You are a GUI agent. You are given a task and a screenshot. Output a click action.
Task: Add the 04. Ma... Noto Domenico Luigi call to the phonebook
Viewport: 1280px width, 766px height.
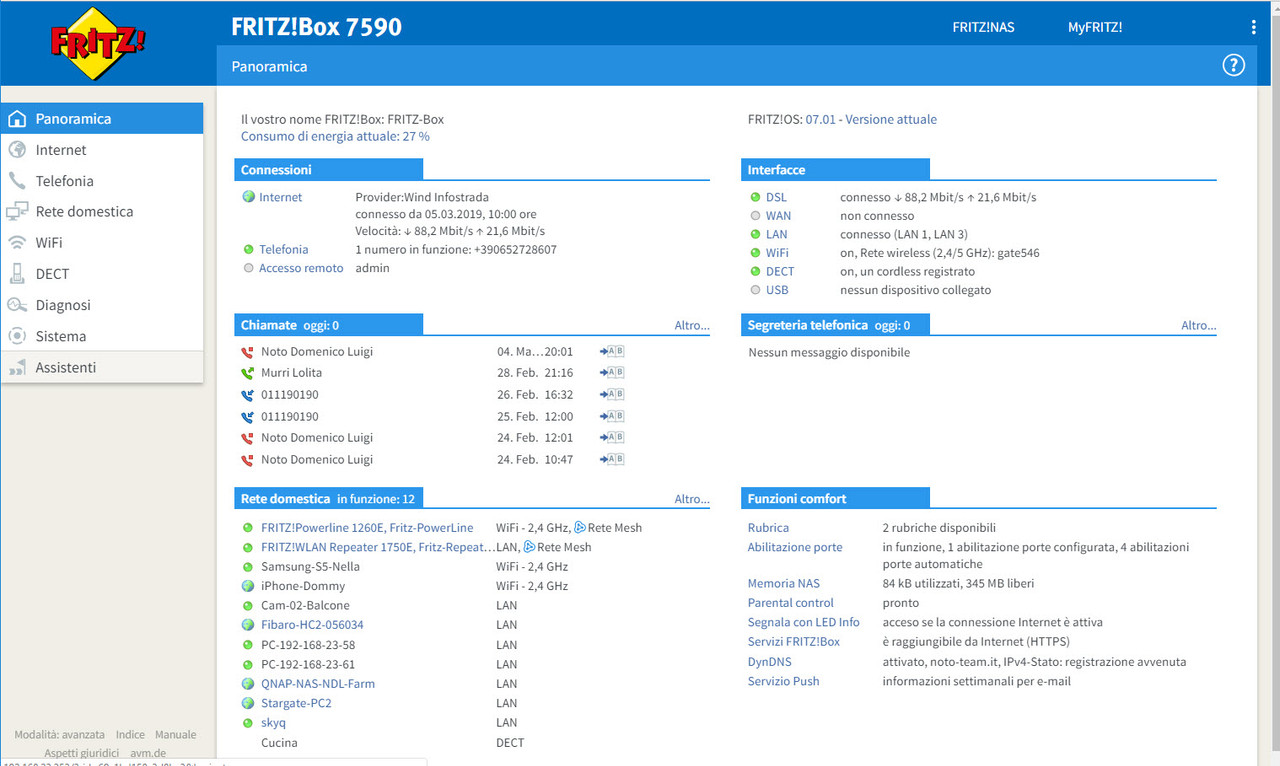pos(612,351)
